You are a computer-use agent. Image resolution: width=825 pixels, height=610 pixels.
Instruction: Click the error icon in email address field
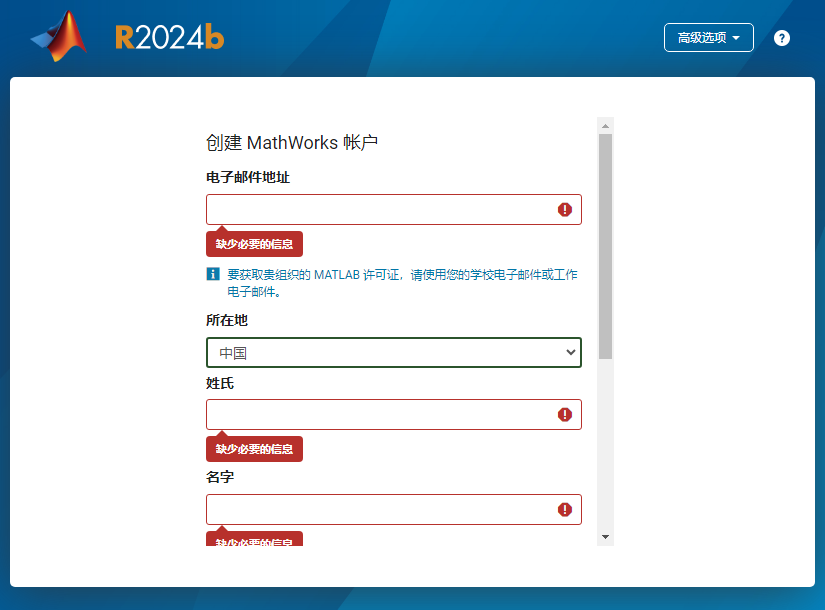point(565,209)
